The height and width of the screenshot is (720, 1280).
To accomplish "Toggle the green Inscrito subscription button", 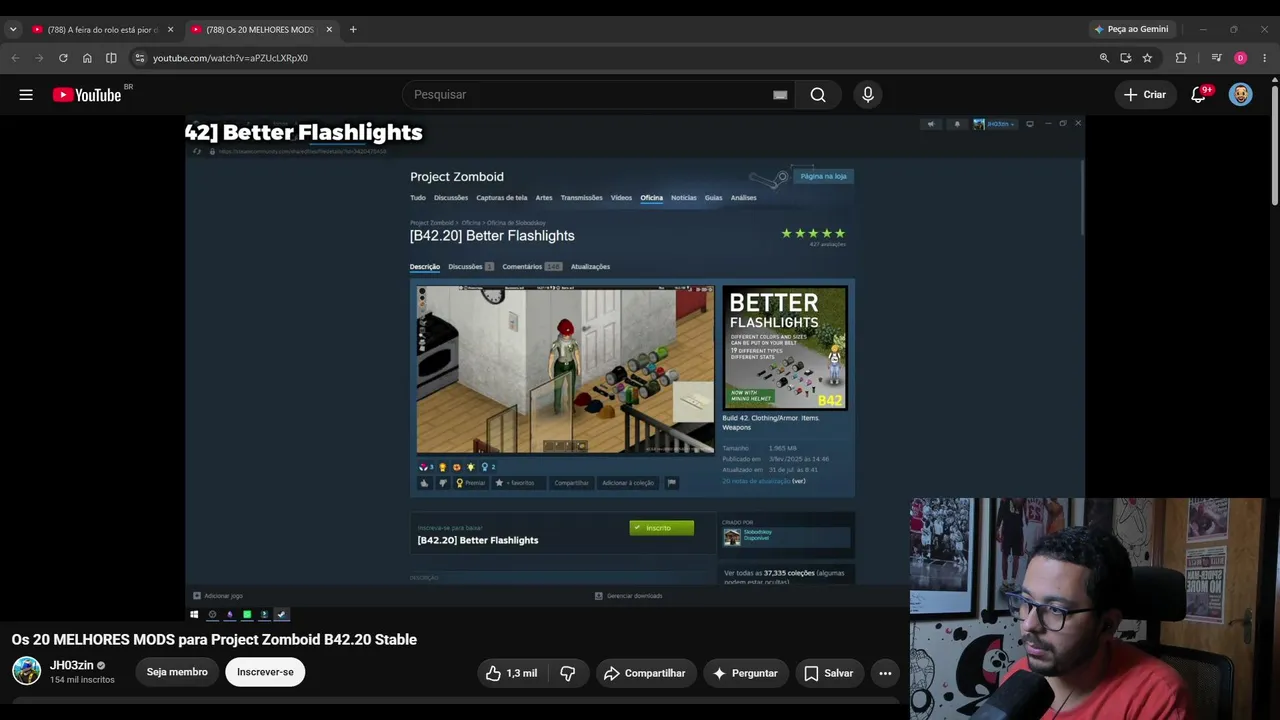I will click(661, 528).
